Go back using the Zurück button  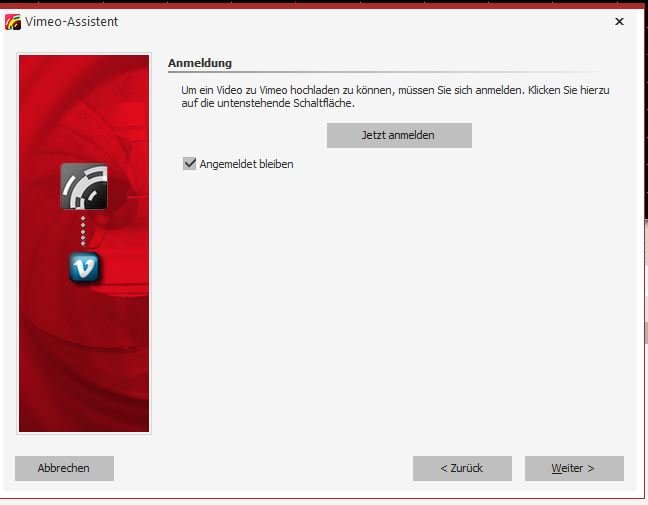(x=462, y=468)
